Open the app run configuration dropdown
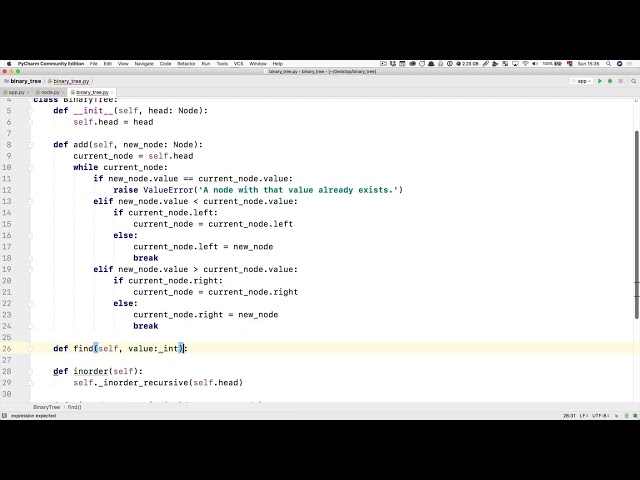640x480 pixels. (x=582, y=81)
